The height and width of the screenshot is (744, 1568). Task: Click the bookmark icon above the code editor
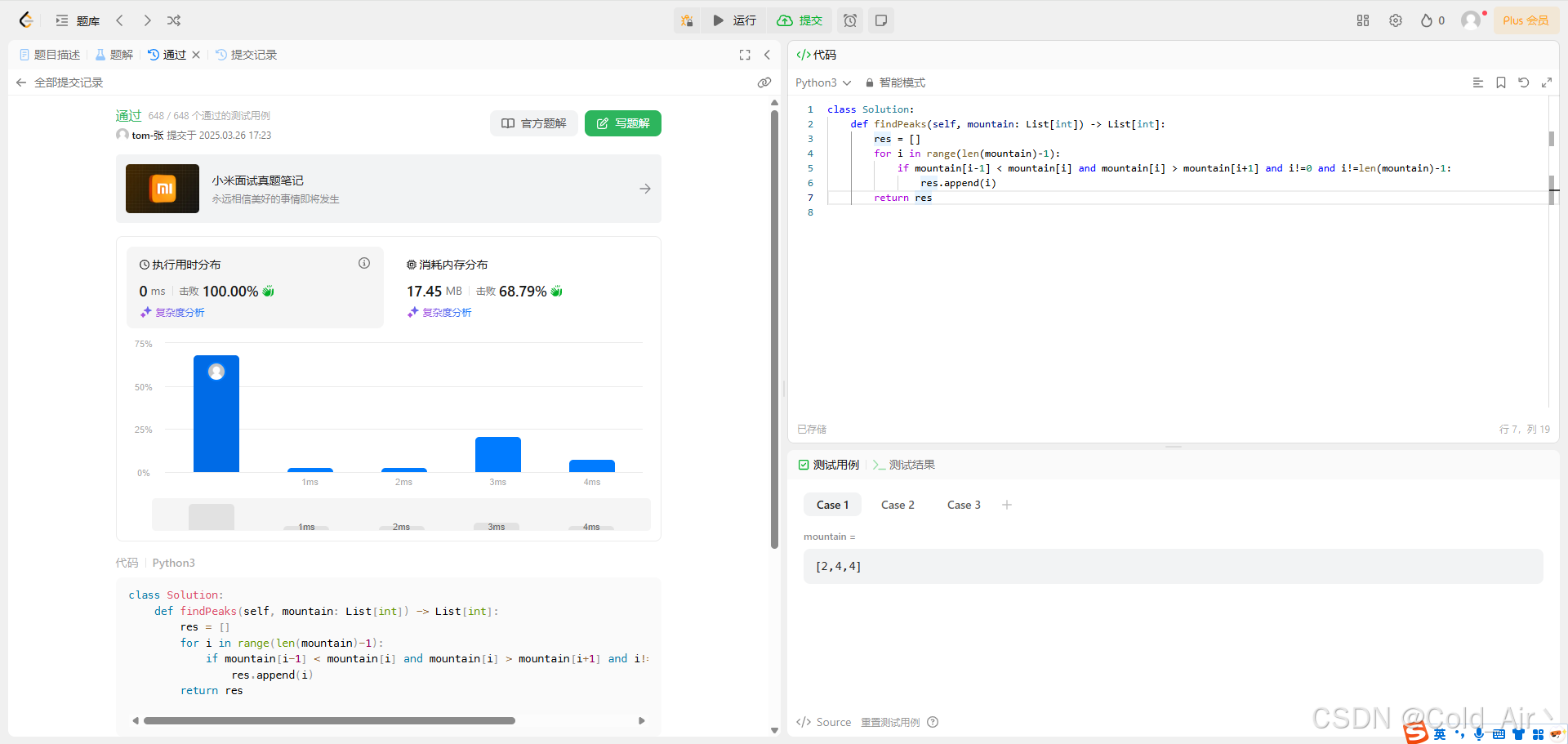(1500, 82)
